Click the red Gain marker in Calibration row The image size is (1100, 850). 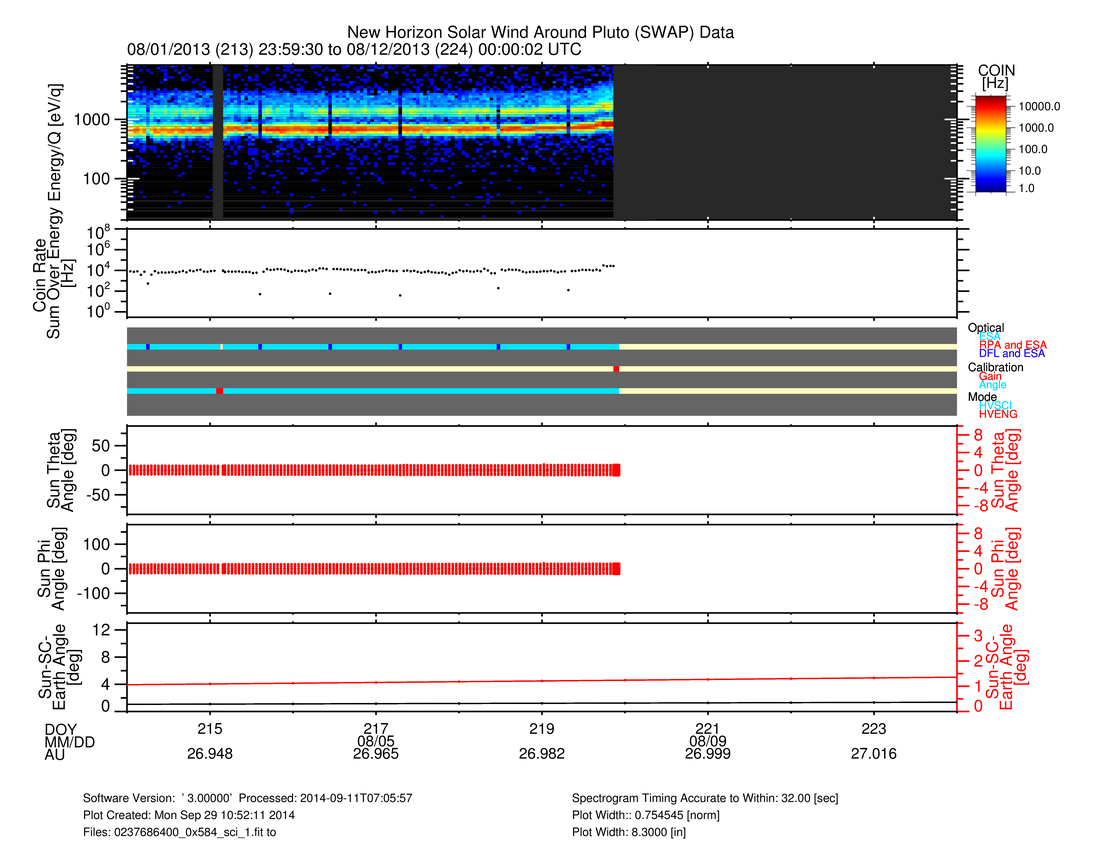pyautogui.click(x=616, y=369)
